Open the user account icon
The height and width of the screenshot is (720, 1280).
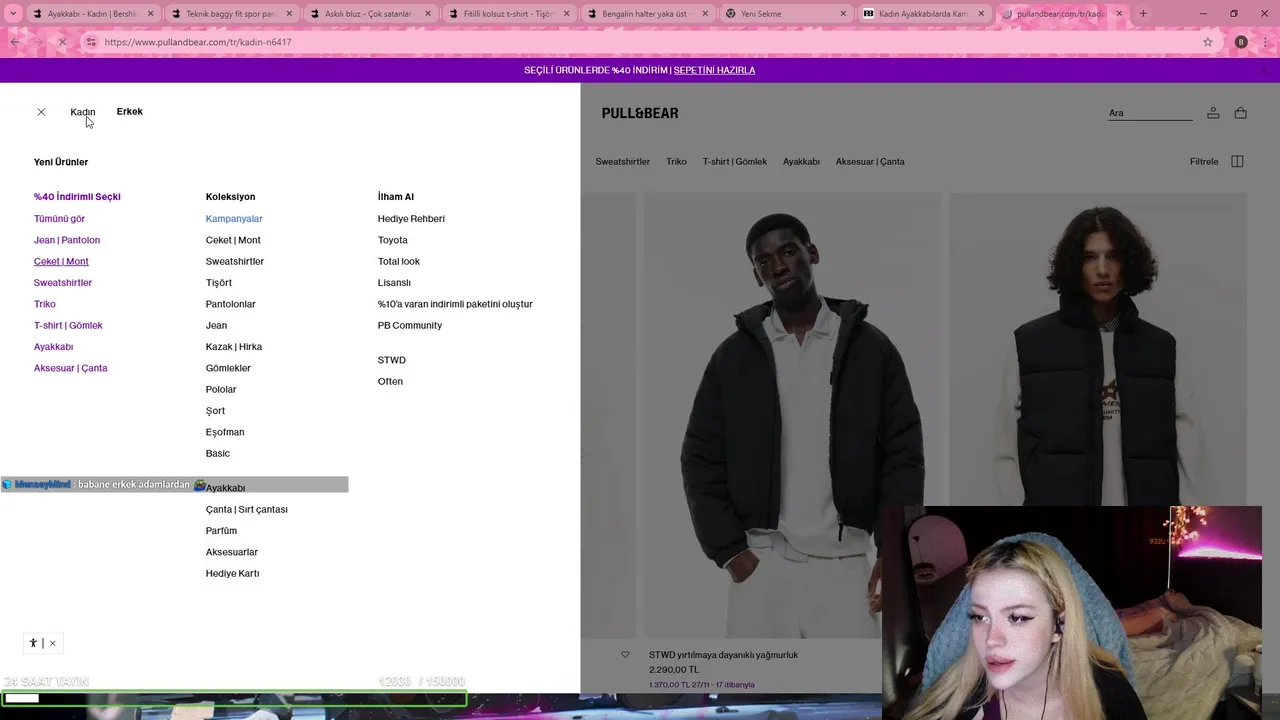(1213, 113)
